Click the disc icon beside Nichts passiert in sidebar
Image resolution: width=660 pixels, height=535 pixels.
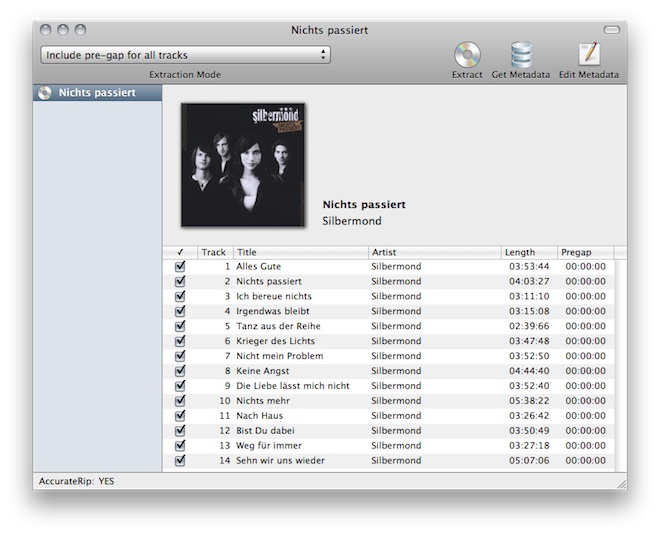(x=45, y=93)
